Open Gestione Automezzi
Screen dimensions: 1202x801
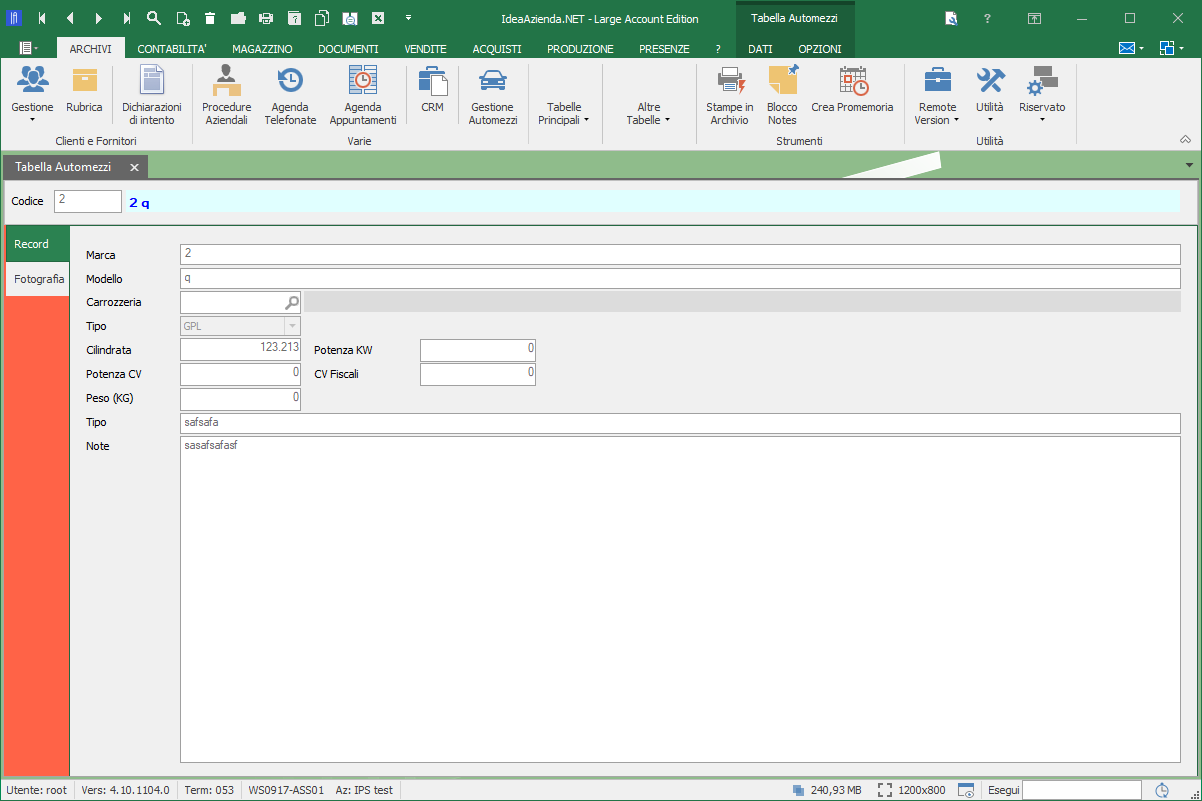(493, 96)
